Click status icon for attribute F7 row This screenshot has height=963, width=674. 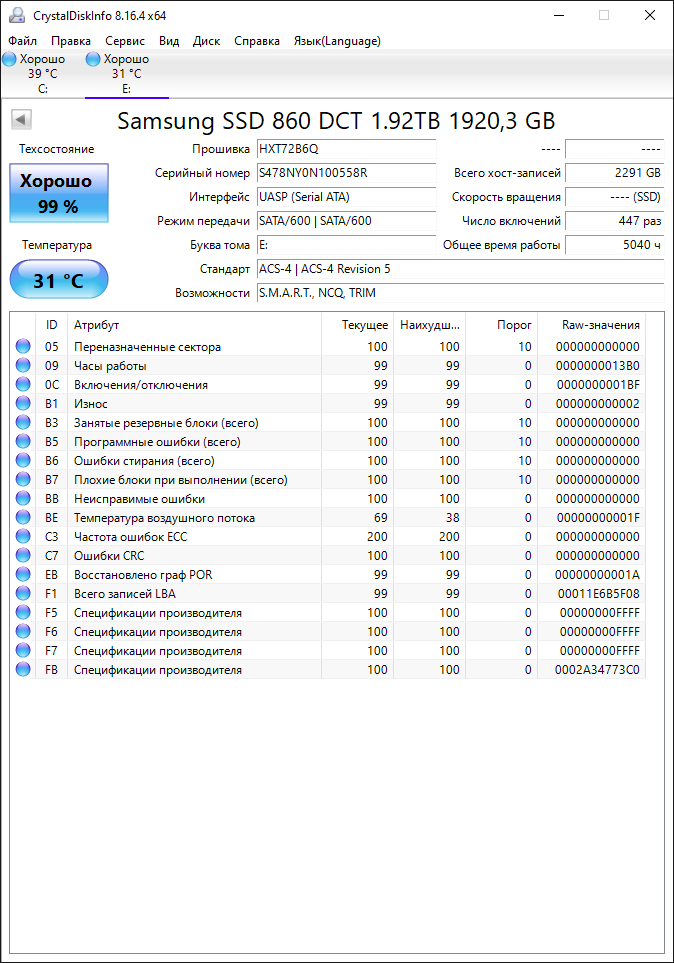(23, 651)
